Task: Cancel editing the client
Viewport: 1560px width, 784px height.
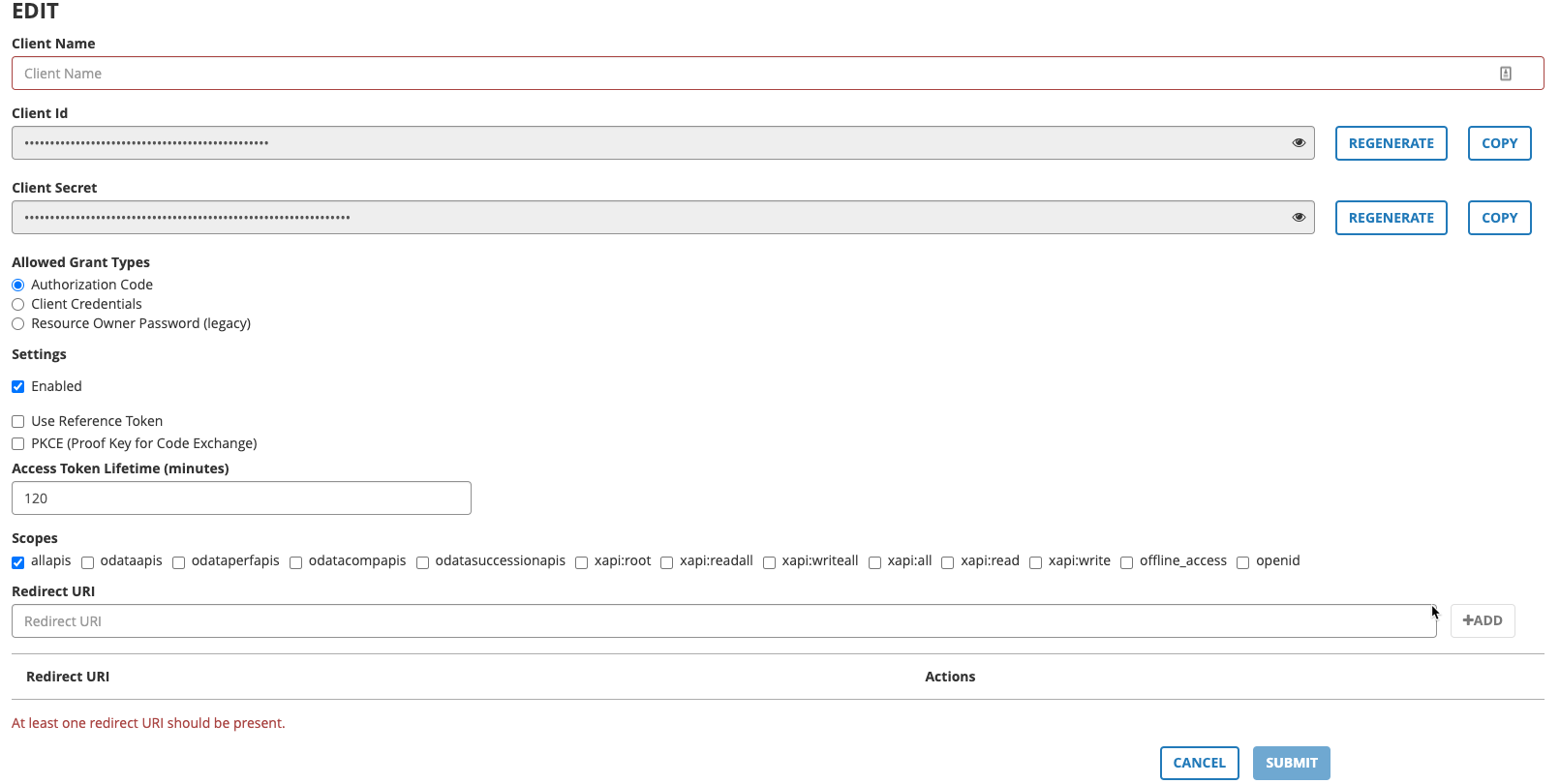Action: [1199, 763]
